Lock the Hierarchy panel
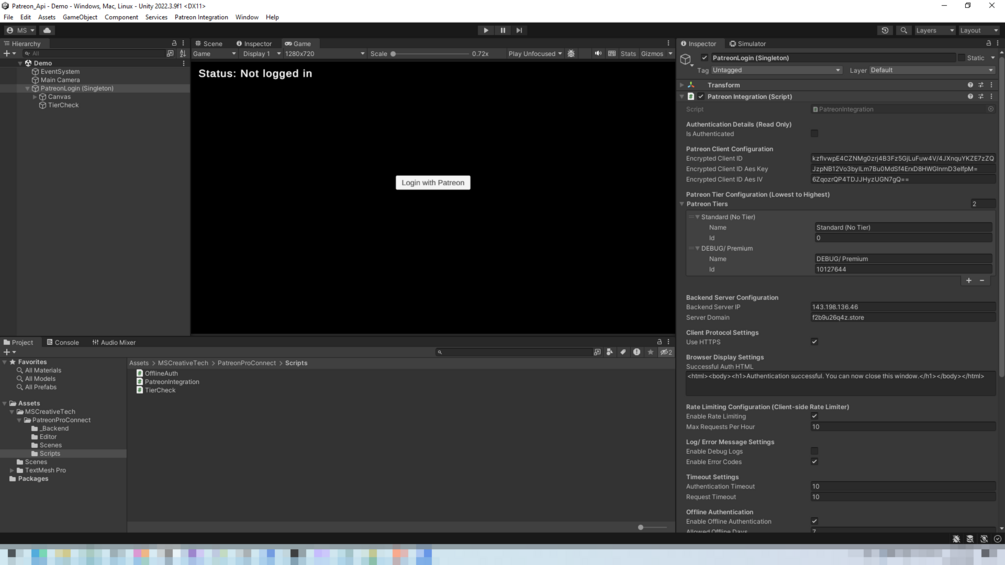The image size is (1005, 565). point(174,44)
